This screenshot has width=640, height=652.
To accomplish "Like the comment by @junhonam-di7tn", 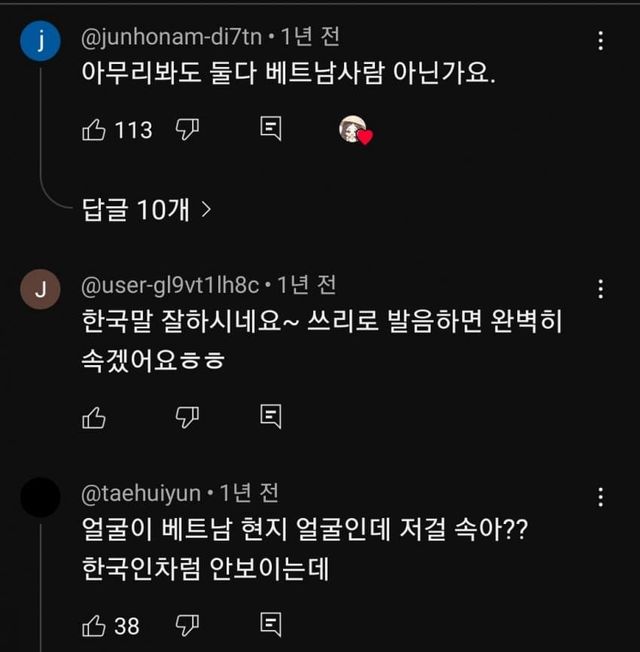I will tap(94, 129).
